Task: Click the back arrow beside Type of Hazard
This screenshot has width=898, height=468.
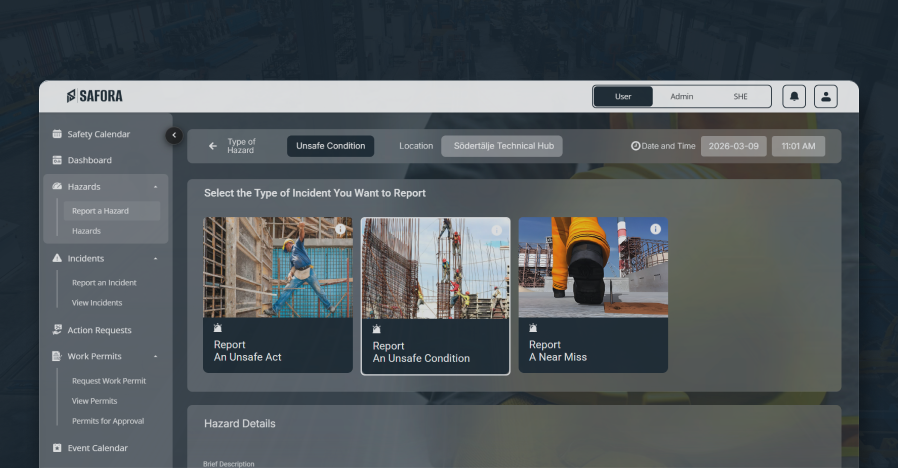Action: 212,146
